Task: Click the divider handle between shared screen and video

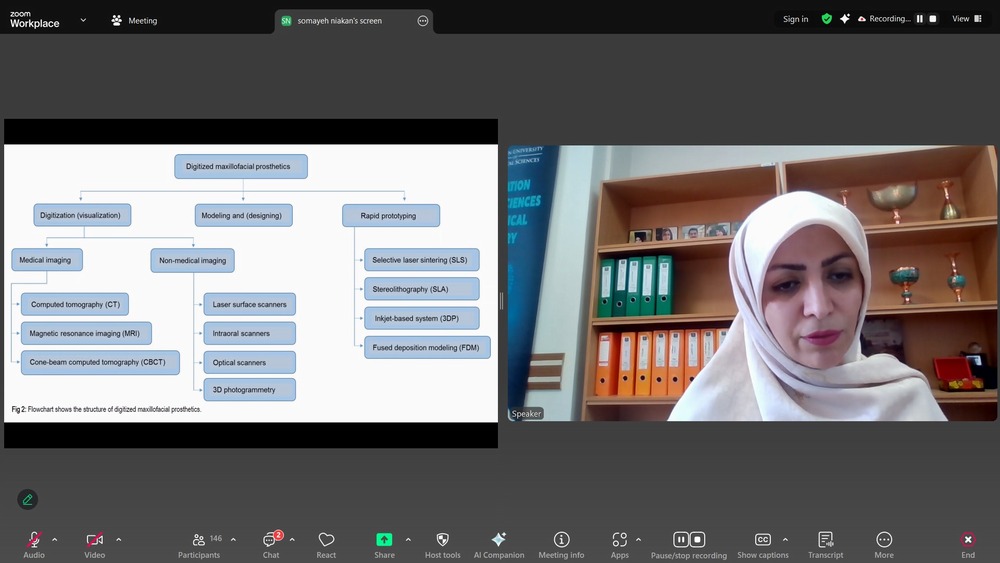Action: [502, 300]
